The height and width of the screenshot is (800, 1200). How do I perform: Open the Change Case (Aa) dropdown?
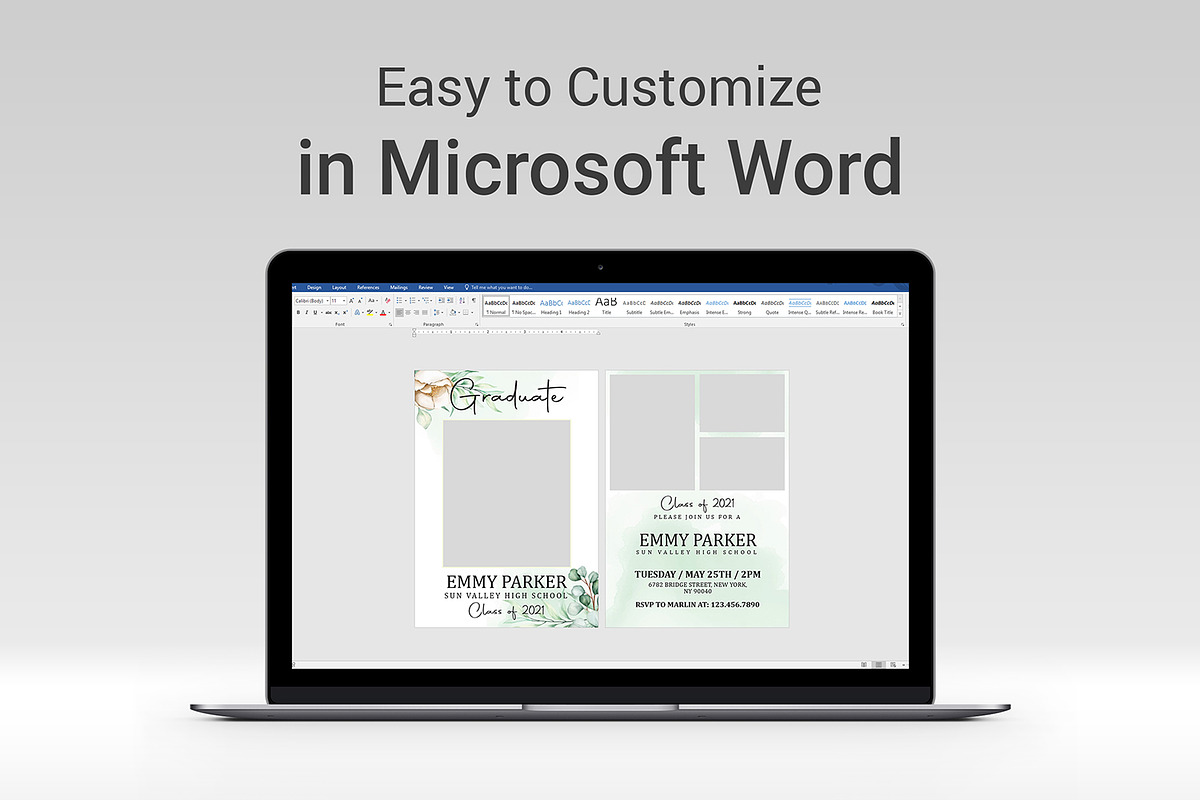point(373,301)
